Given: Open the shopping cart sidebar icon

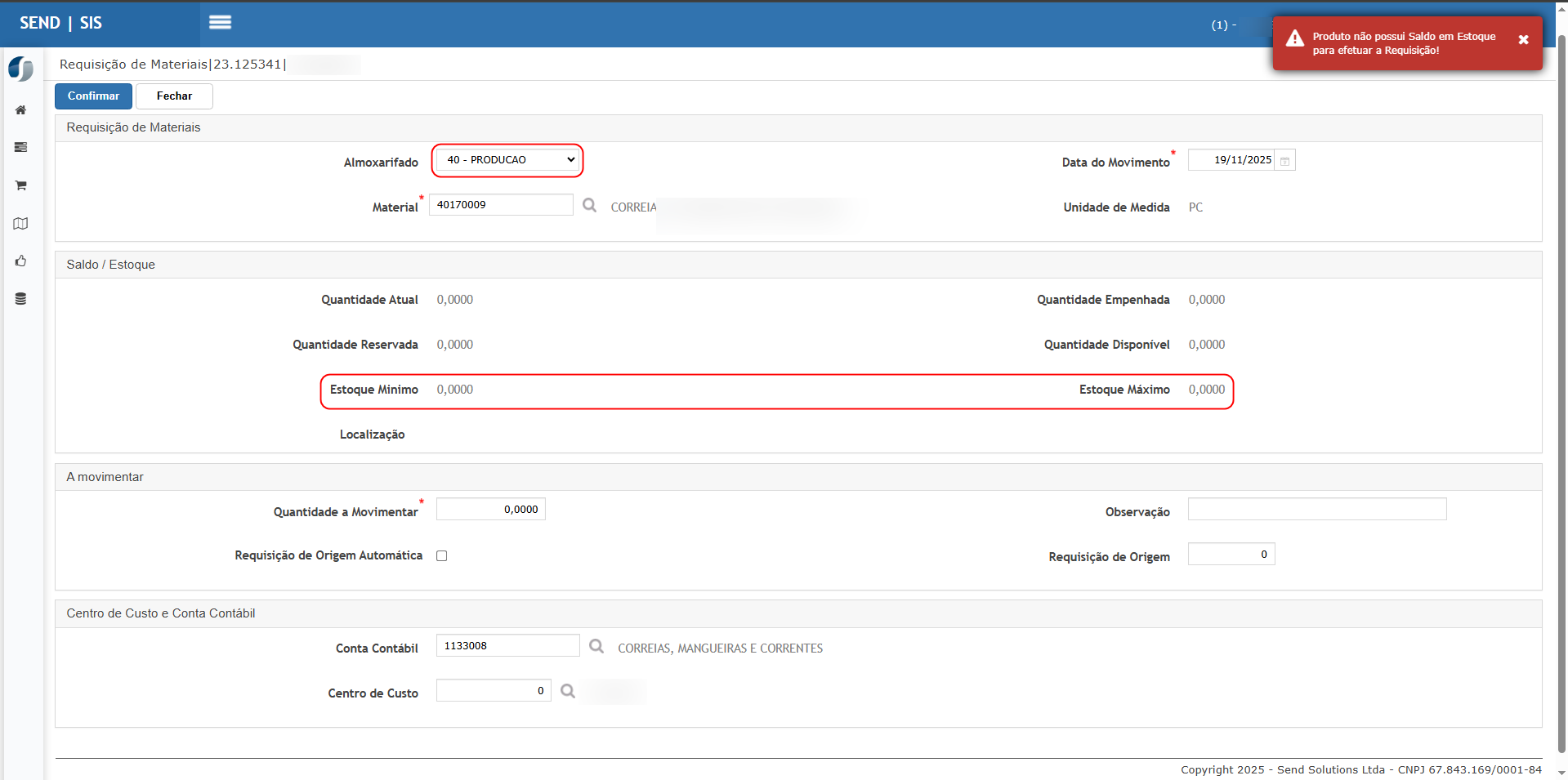Looking at the screenshot, I should click(x=20, y=185).
